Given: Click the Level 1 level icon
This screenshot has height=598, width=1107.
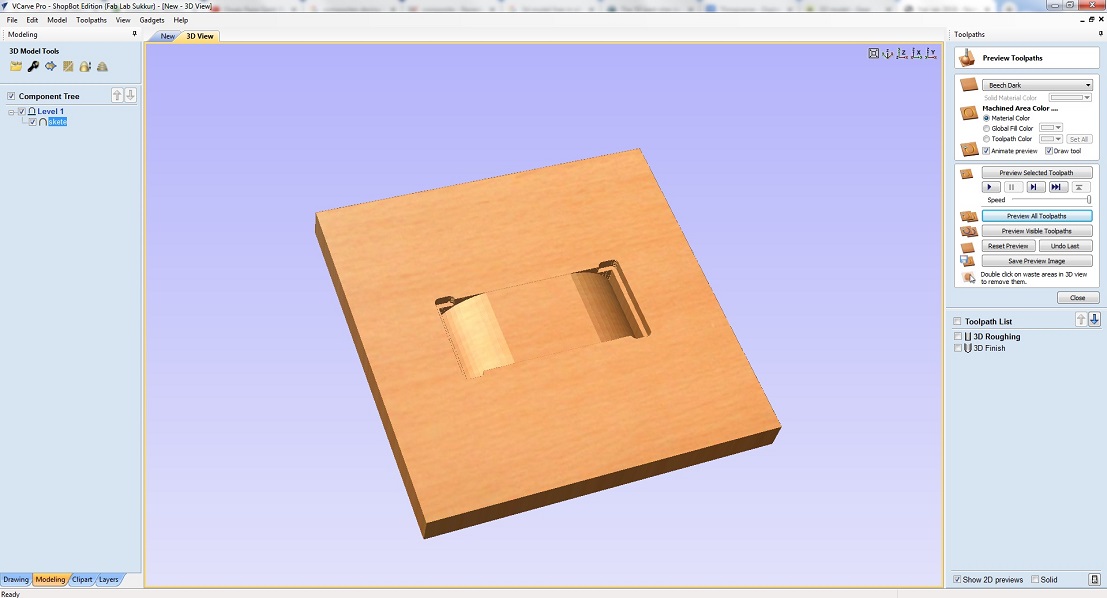Looking at the screenshot, I should coord(32,112).
